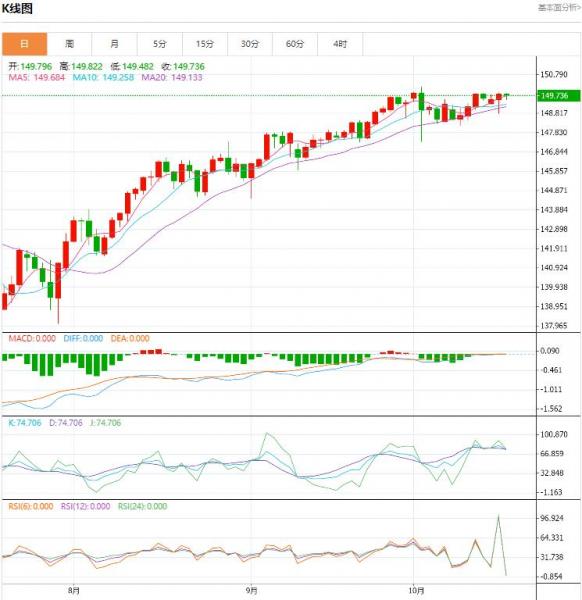Open the 5分 timeframe tab
582x600 pixels.
point(160,44)
